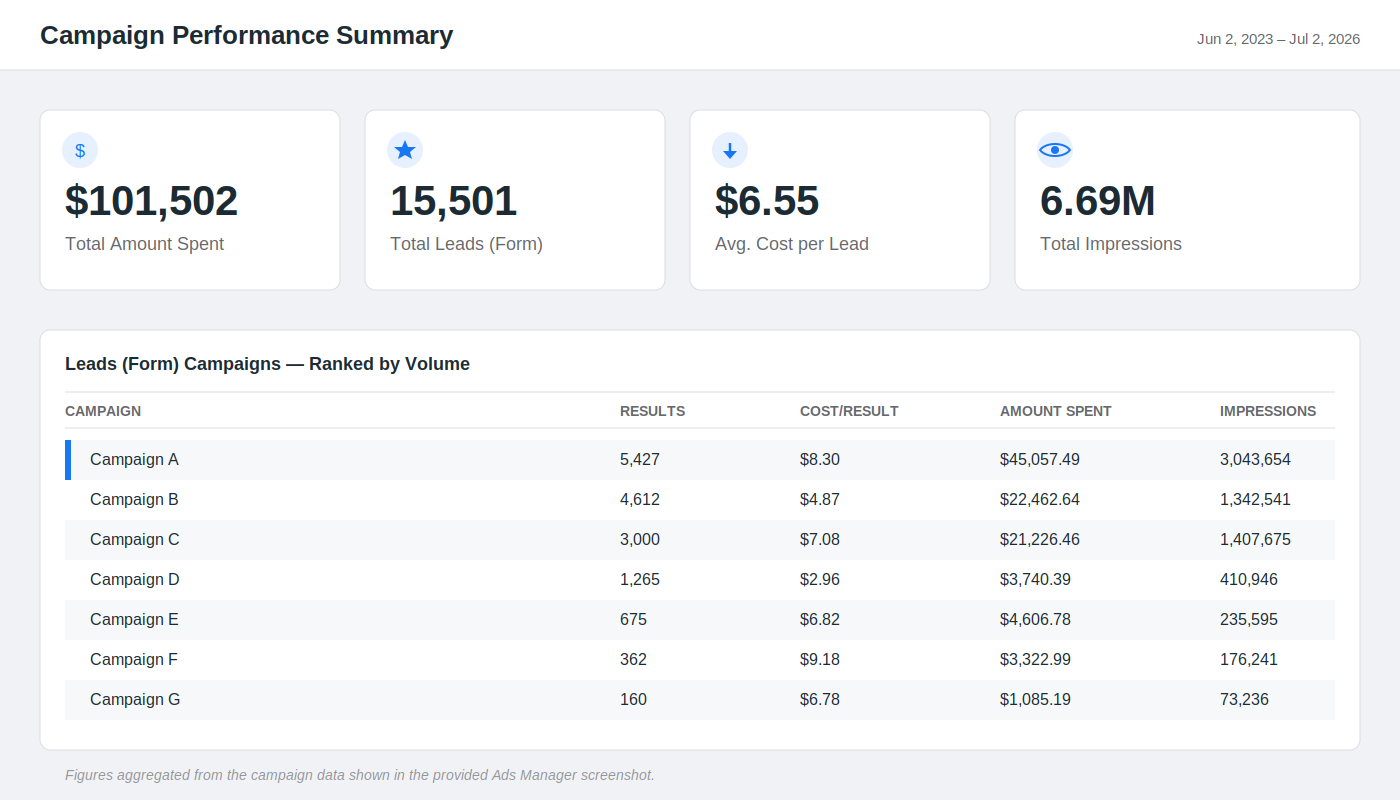Image resolution: width=1400 pixels, height=800 pixels.
Task: Click the Impressions column header
Action: click(x=1268, y=411)
